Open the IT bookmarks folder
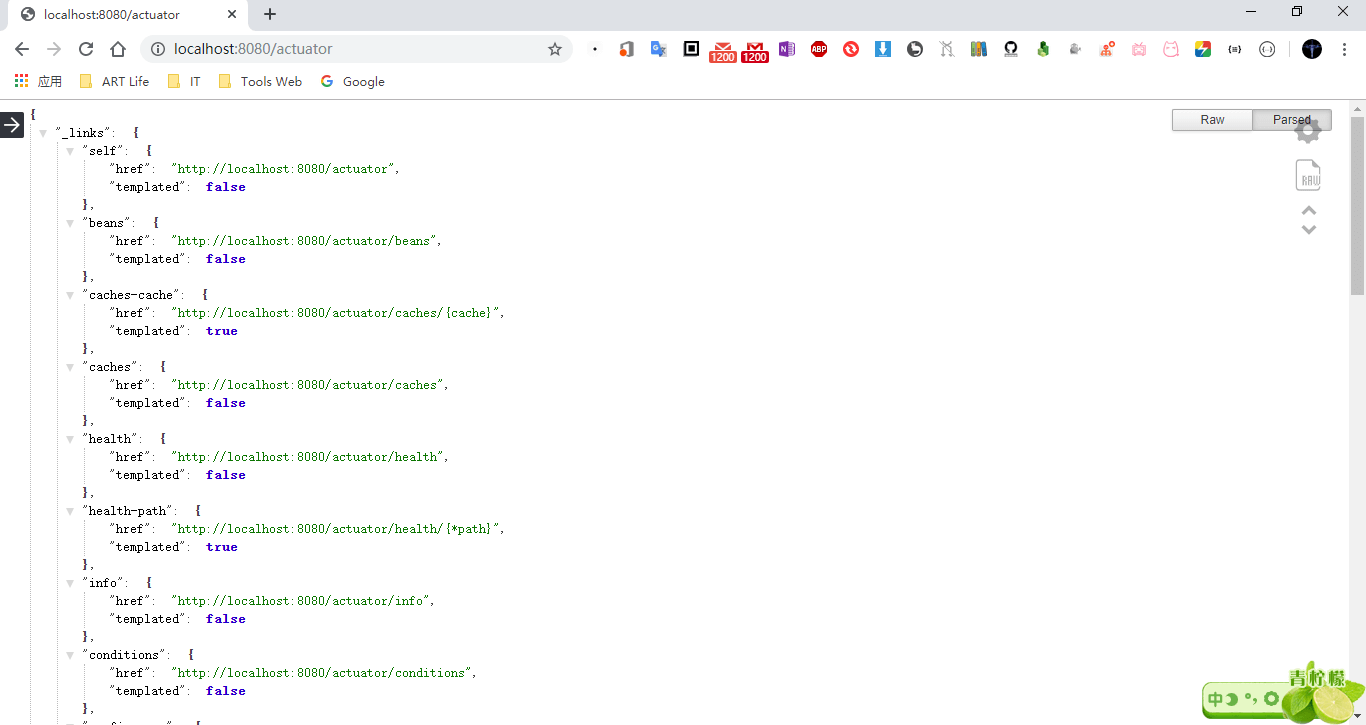Viewport: 1366px width, 725px height. [x=184, y=82]
